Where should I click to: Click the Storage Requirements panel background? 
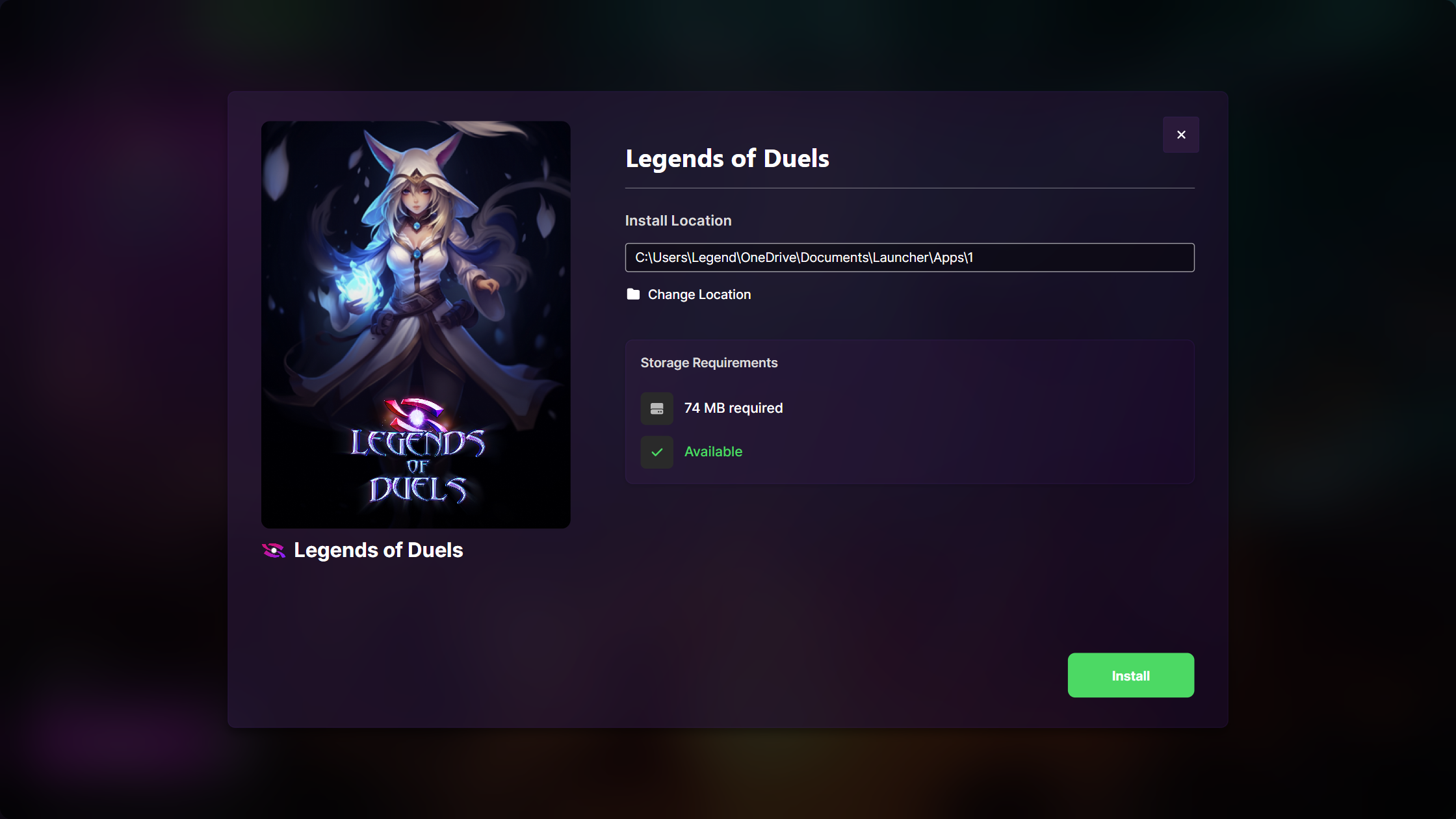point(909,411)
